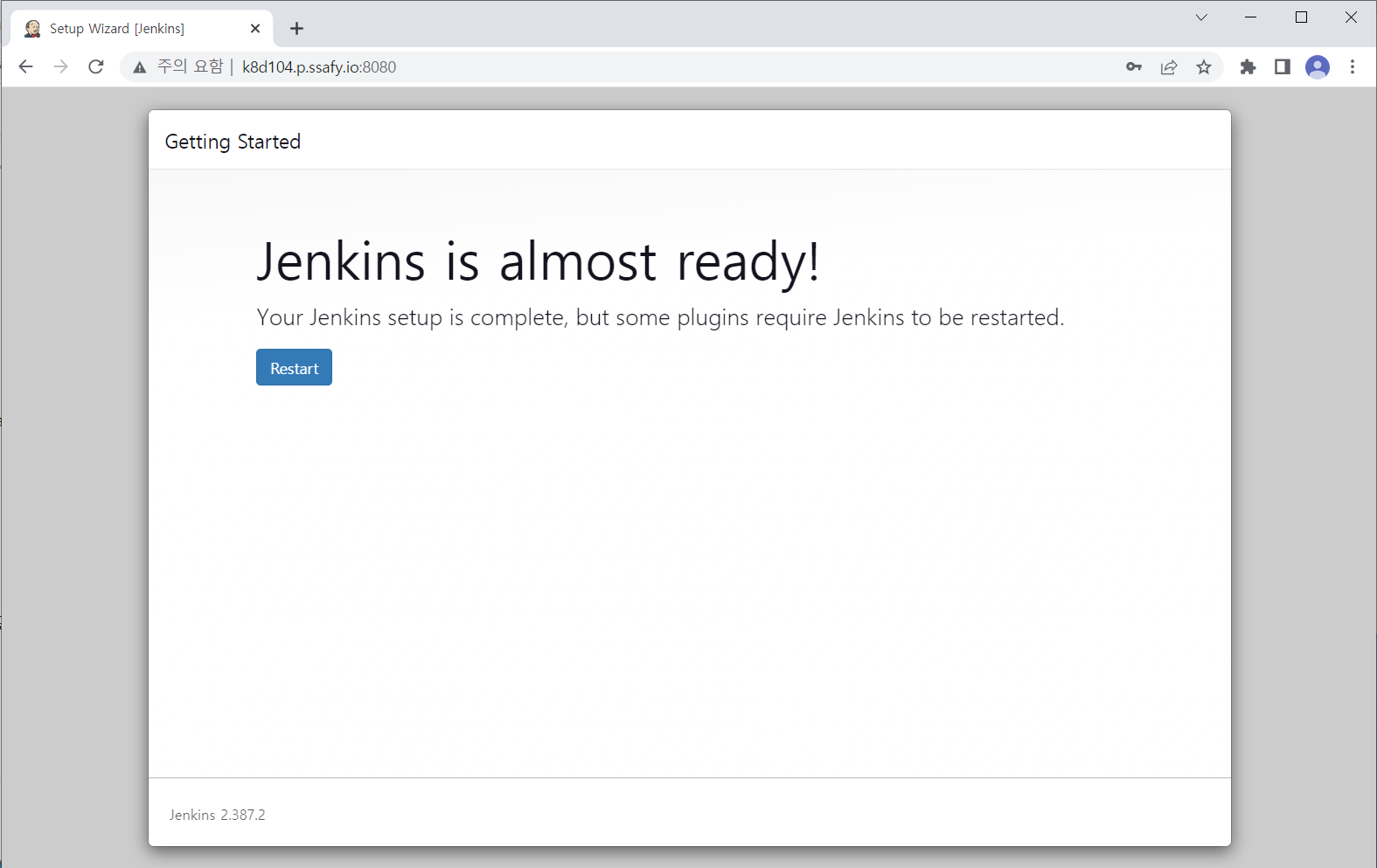Click the "Jenkins is almost ready!" heading
The width and height of the screenshot is (1377, 868).
click(539, 261)
